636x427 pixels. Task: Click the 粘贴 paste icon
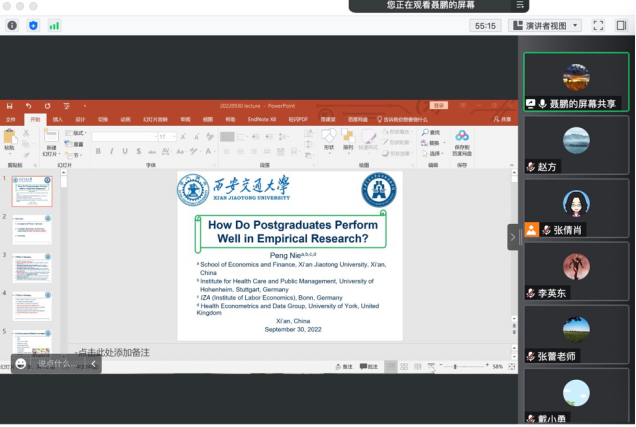[11, 144]
